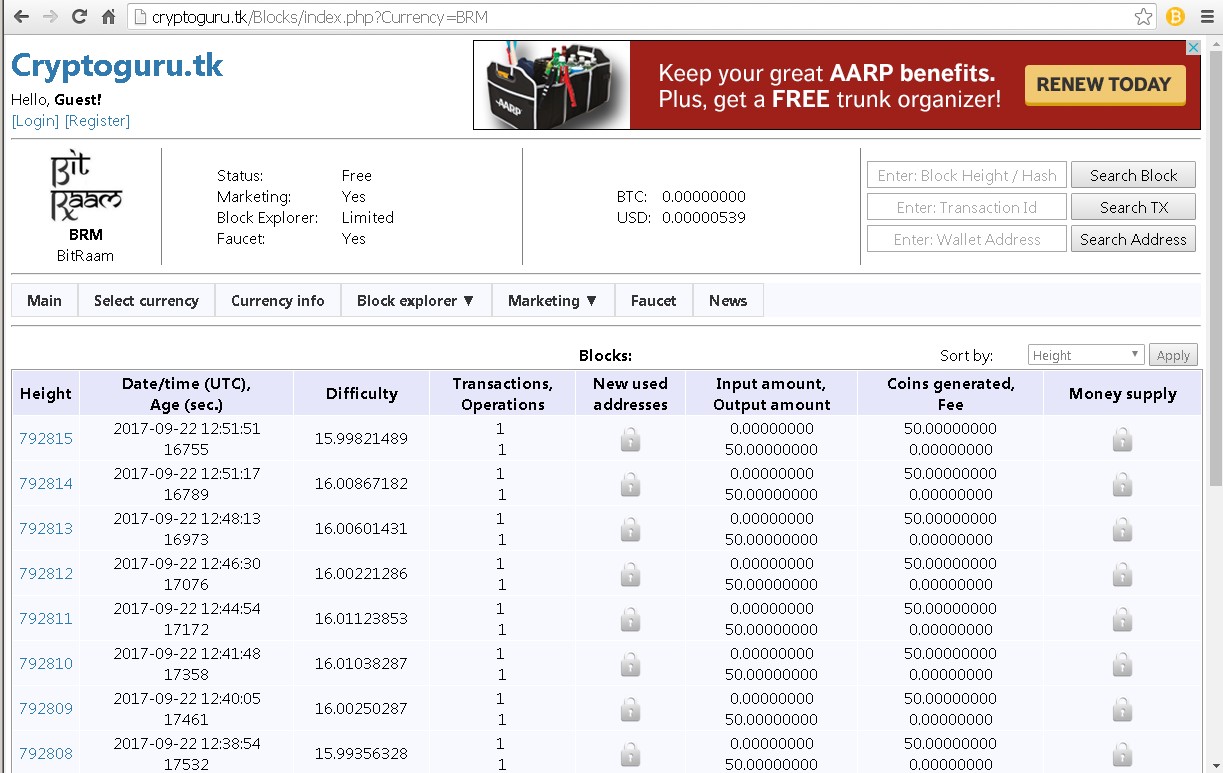Click the Search TX button
Screen dimensions: 1223x773
1133,207
